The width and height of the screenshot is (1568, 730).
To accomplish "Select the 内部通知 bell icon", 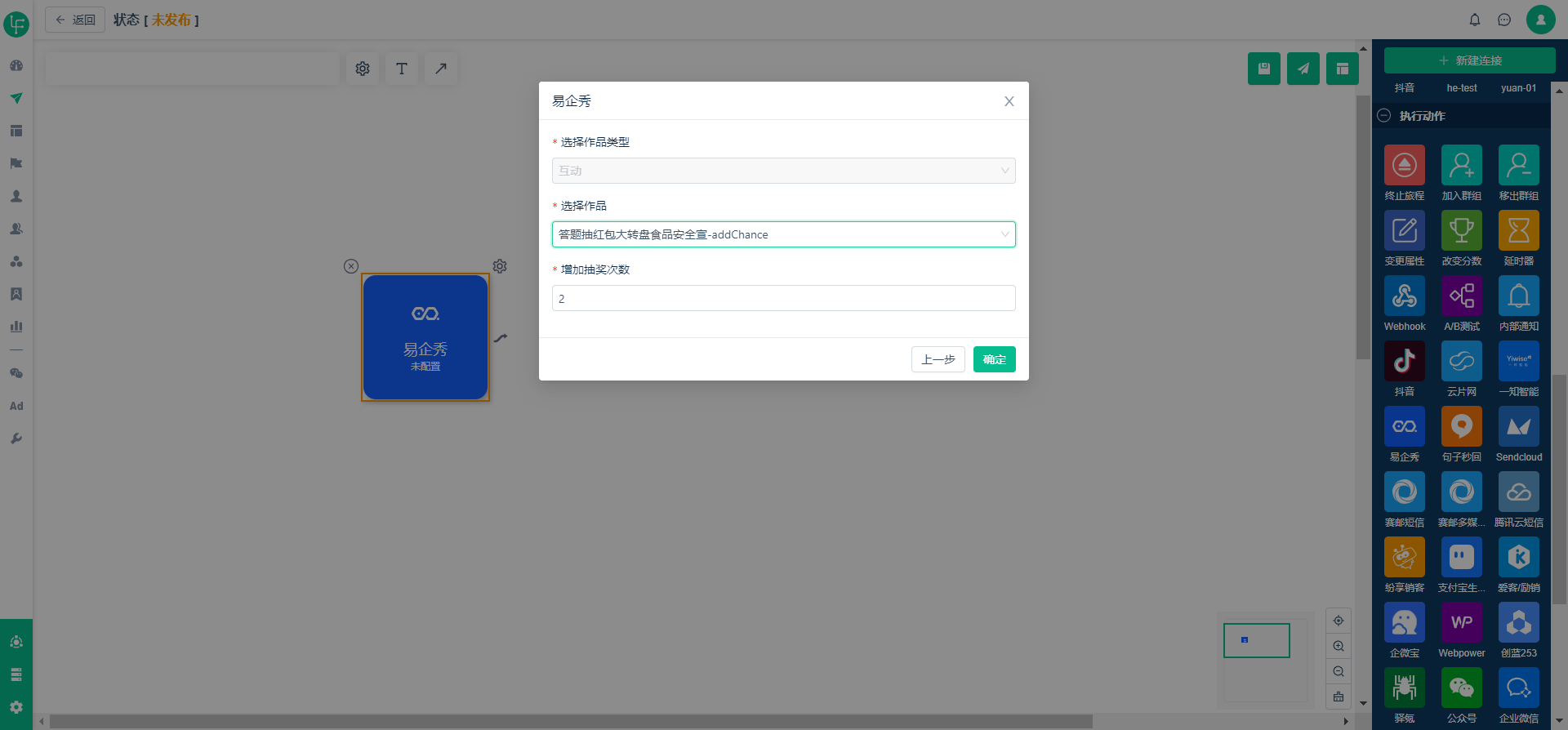I will point(1518,296).
